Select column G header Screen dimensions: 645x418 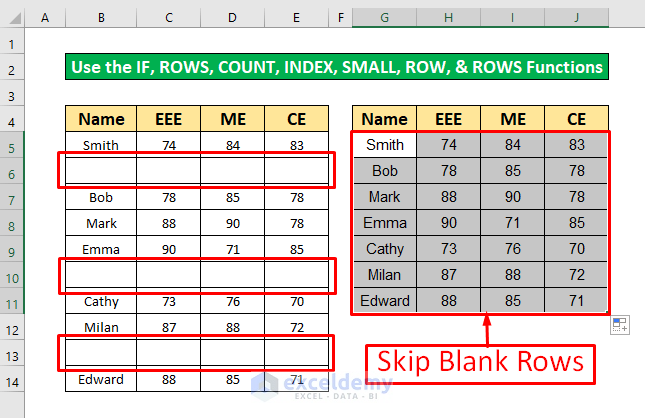click(384, 19)
